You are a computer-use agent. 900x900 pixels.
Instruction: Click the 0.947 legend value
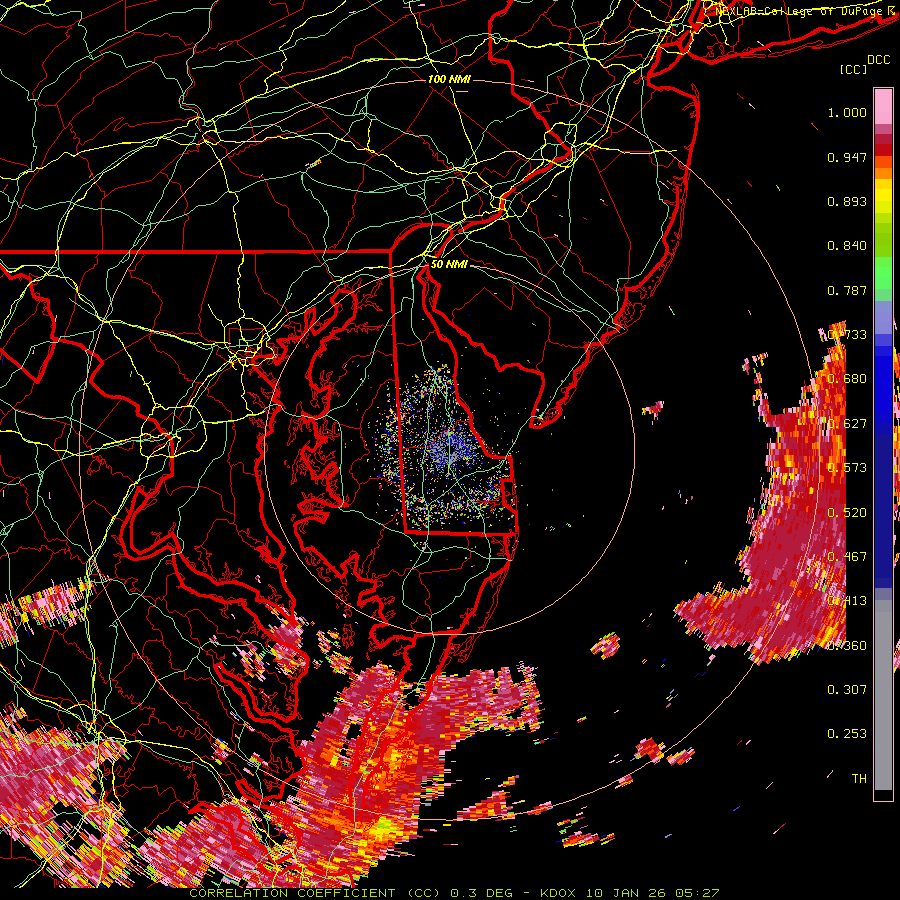point(847,157)
